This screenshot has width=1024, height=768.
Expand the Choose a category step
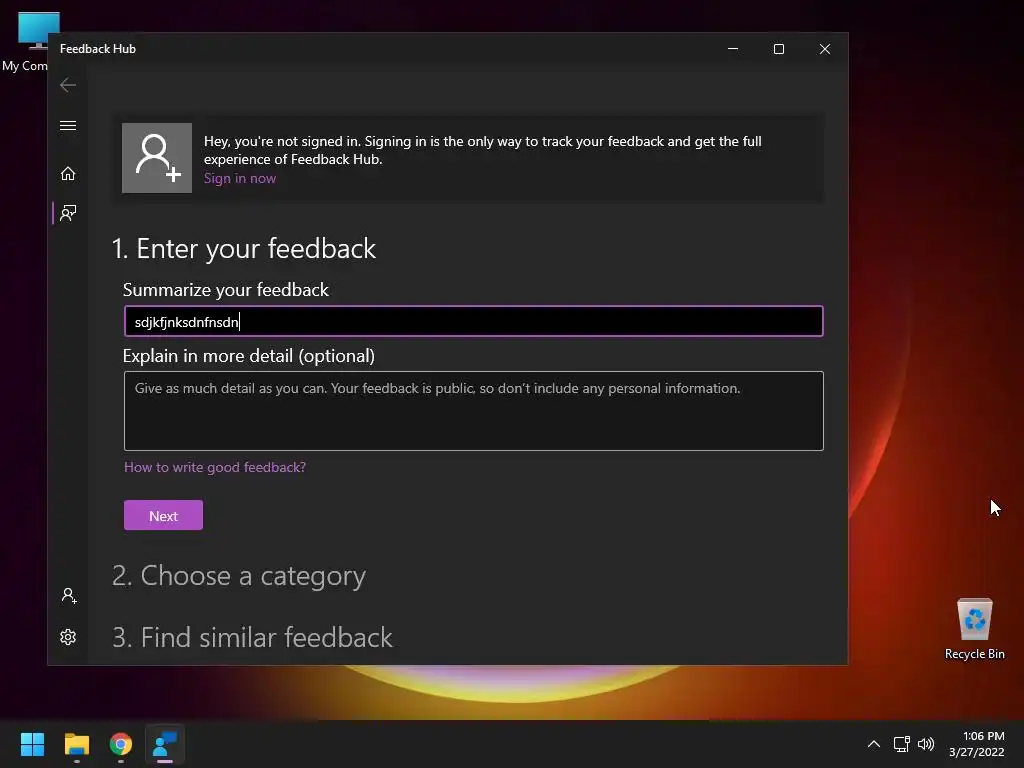pyautogui.click(x=239, y=576)
